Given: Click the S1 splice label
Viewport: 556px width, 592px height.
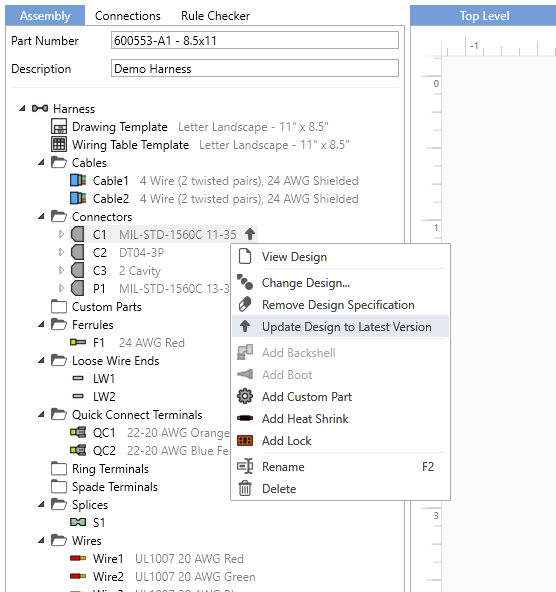Looking at the screenshot, I should (99, 523).
